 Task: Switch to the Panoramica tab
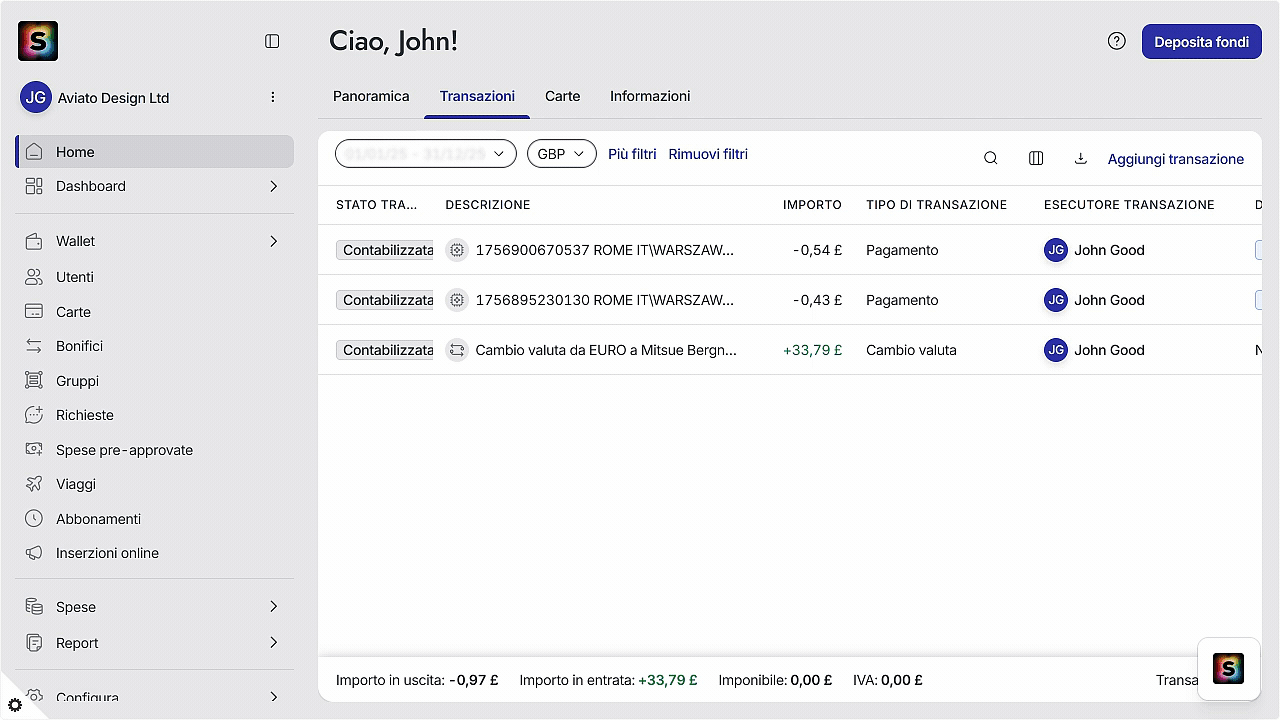371,96
